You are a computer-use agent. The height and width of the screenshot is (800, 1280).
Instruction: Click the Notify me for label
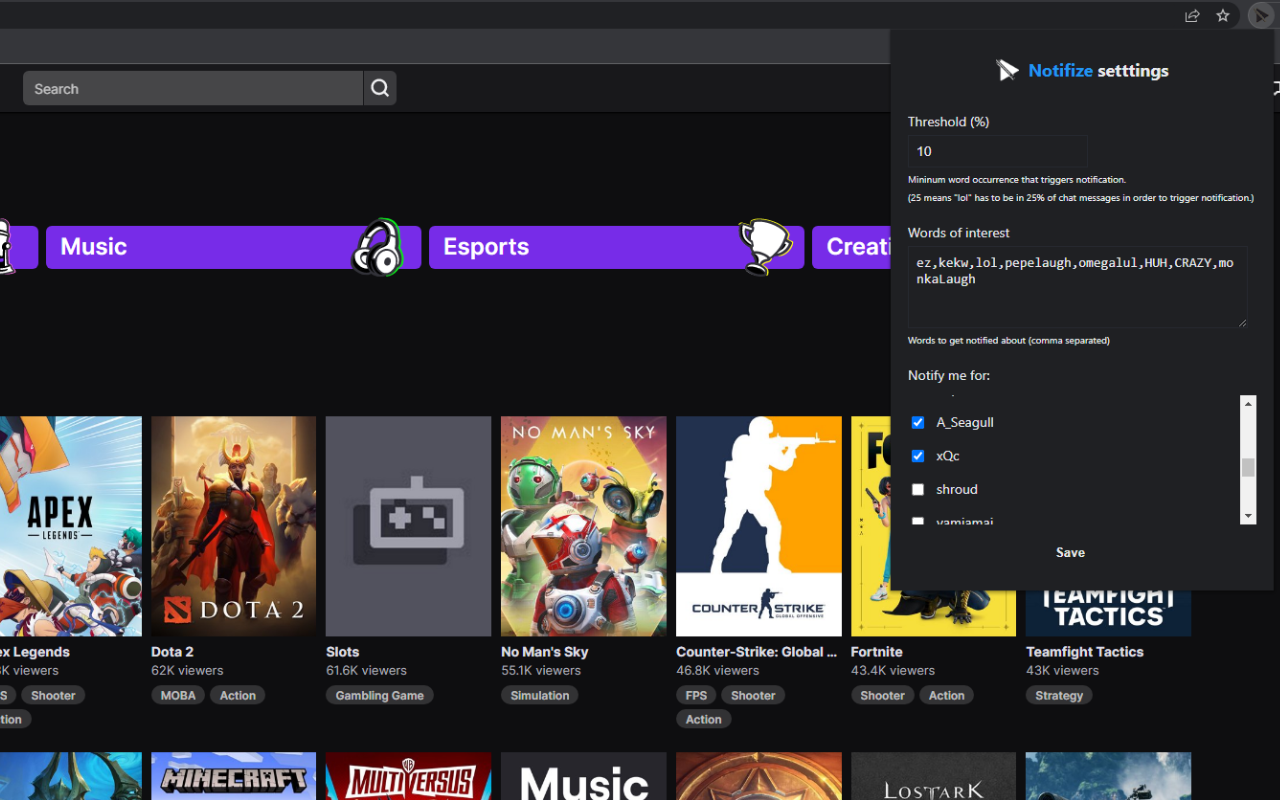point(949,375)
